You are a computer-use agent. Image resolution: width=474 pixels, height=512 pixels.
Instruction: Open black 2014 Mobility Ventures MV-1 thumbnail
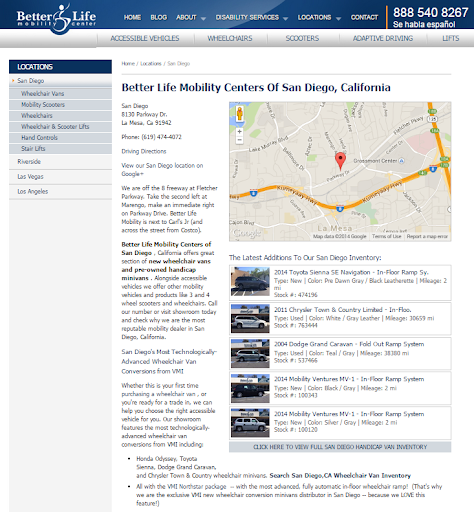[x=250, y=388]
